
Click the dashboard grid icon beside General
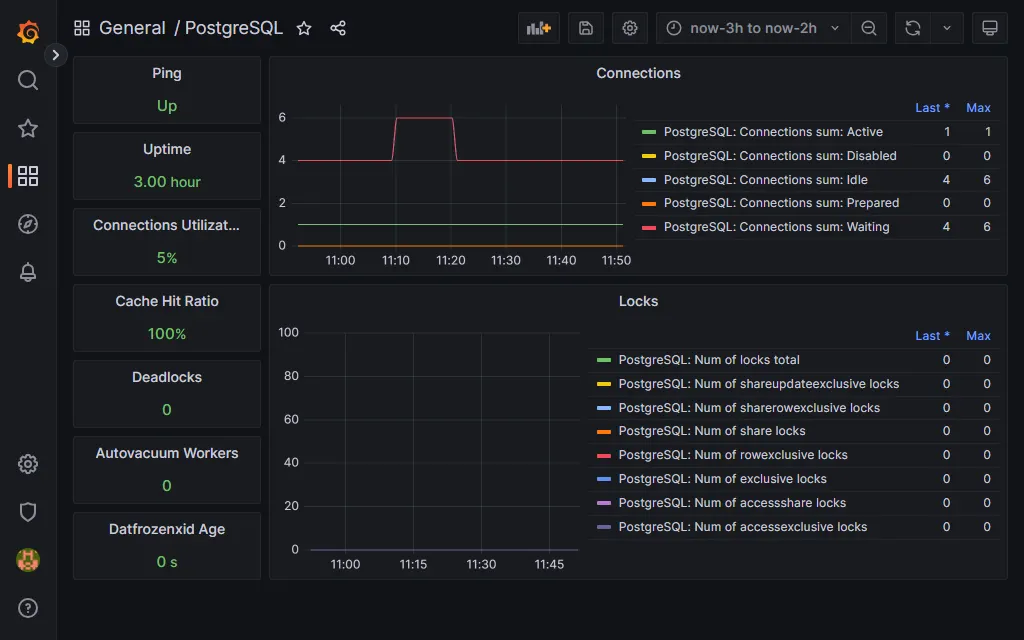coord(82,28)
